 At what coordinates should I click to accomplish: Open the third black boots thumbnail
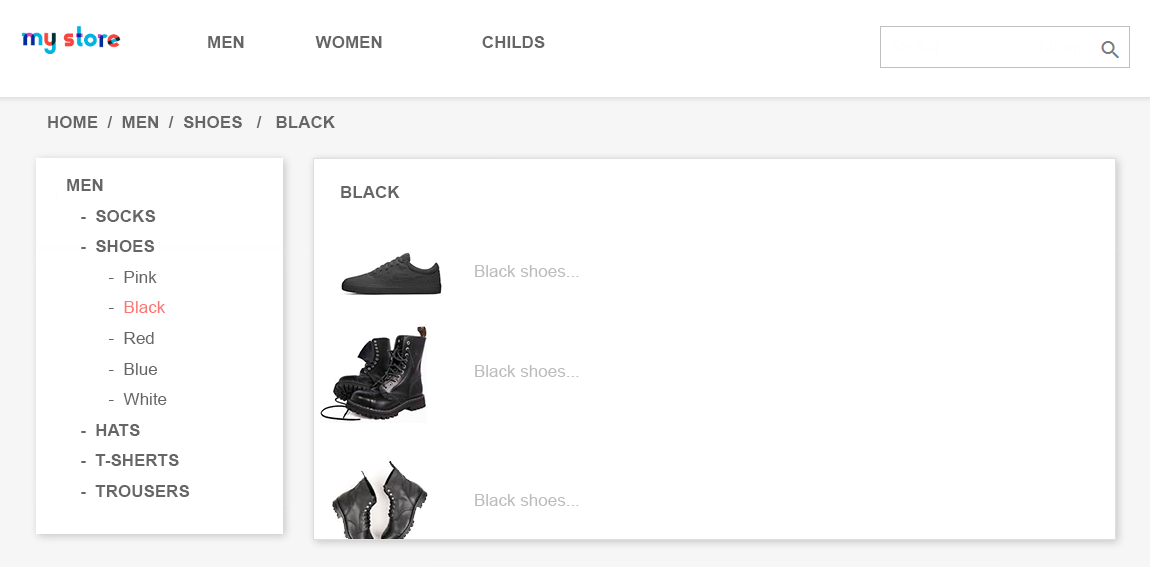[380, 499]
